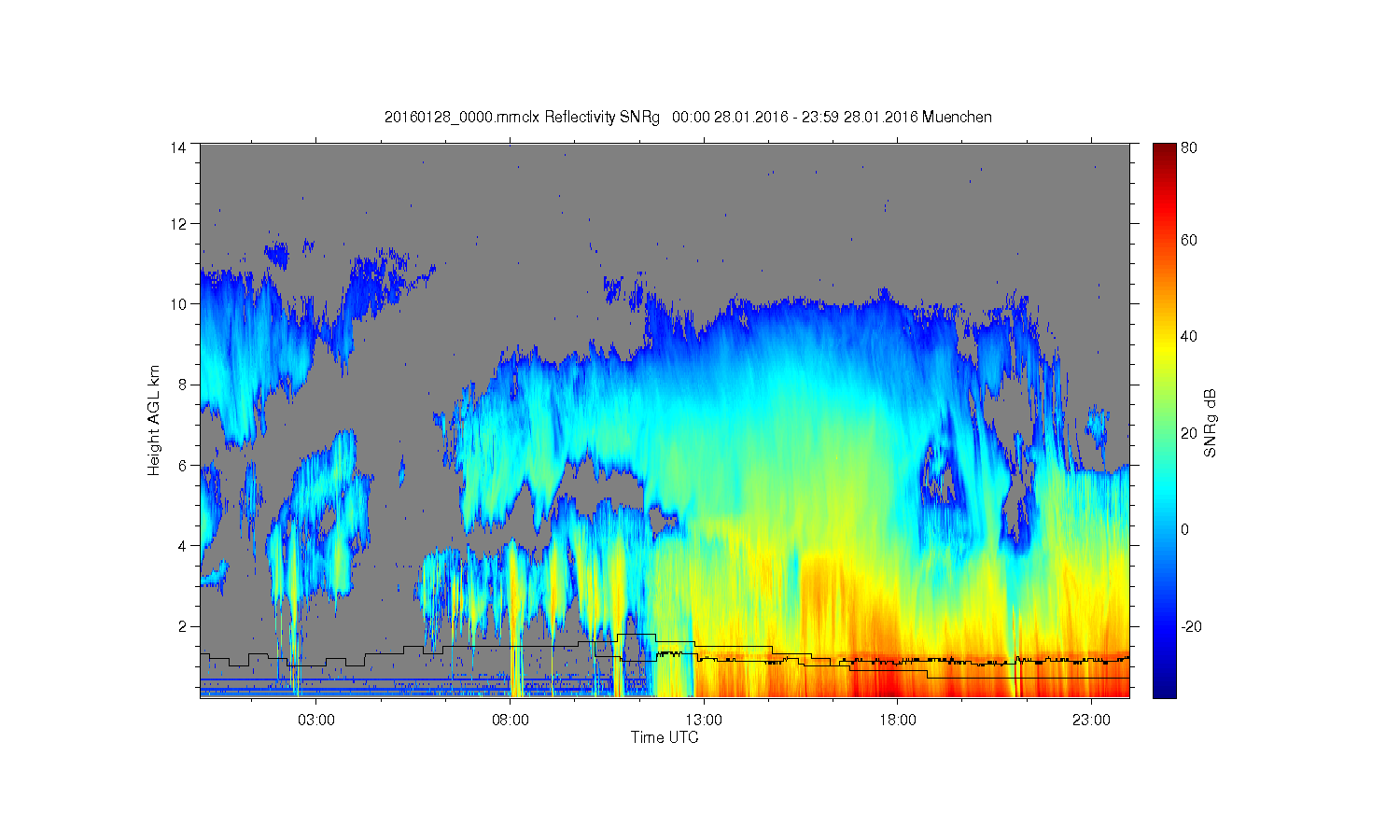Select the 'Time UTC' axis label
This screenshot has width=1400, height=840.
[665, 737]
